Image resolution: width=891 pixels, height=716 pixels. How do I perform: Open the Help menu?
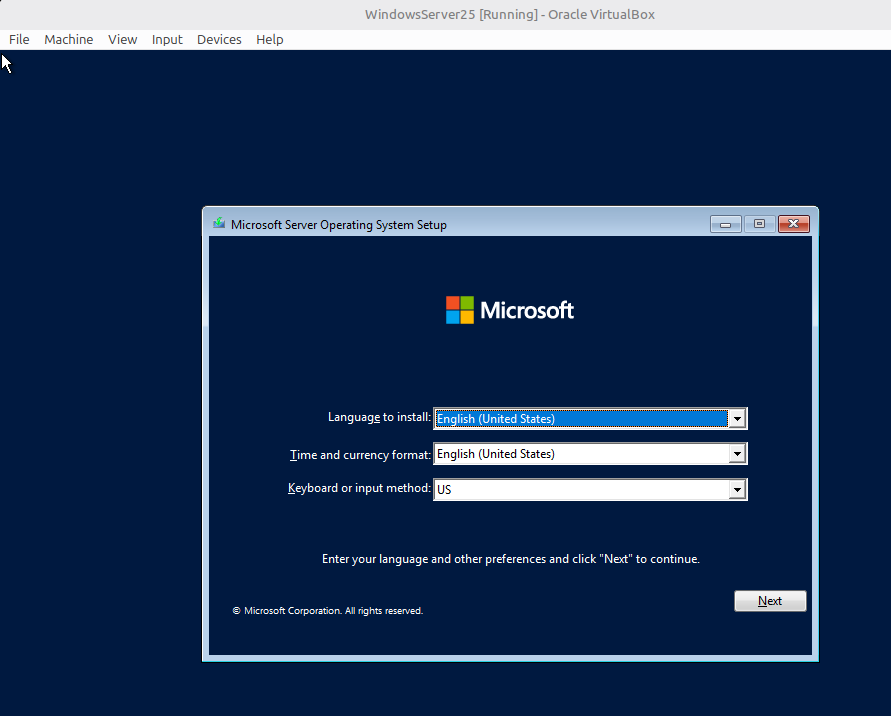point(269,39)
